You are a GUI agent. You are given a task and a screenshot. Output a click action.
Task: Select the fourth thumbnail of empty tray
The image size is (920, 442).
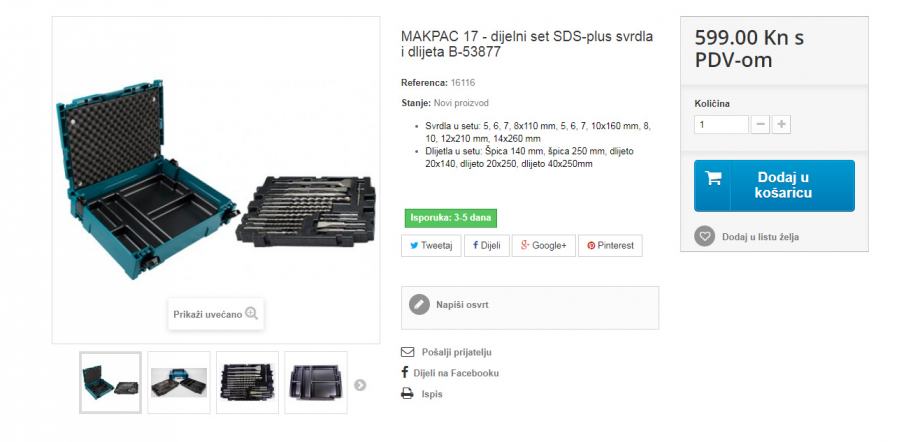[316, 383]
